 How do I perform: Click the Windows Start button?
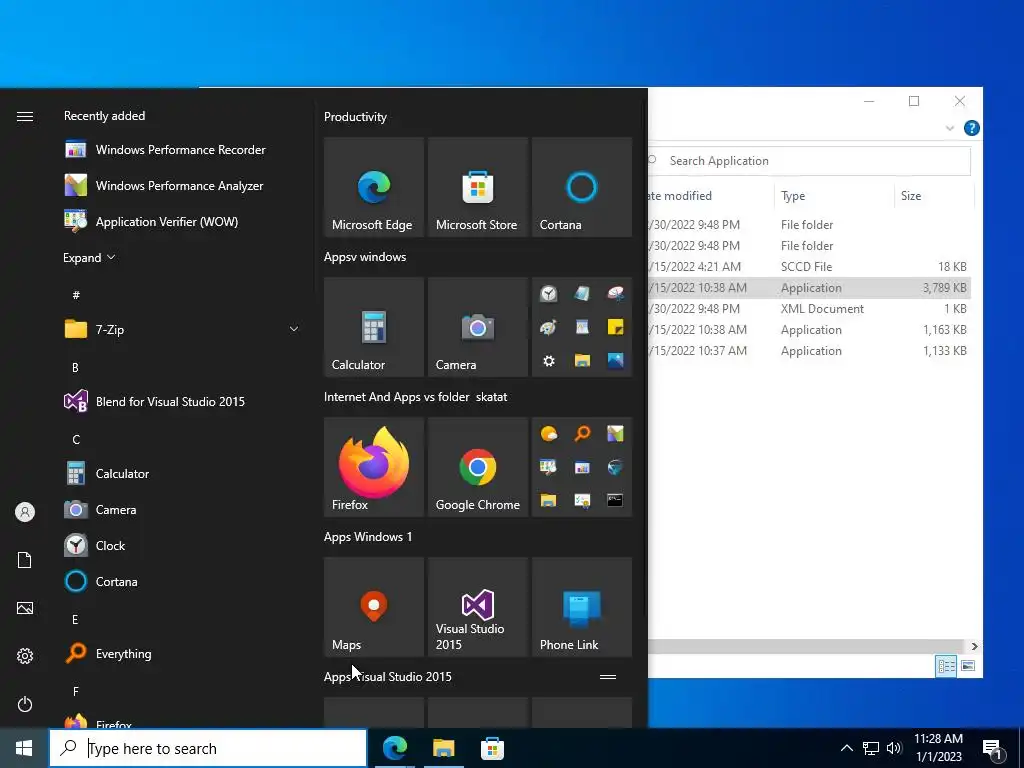tap(24, 748)
